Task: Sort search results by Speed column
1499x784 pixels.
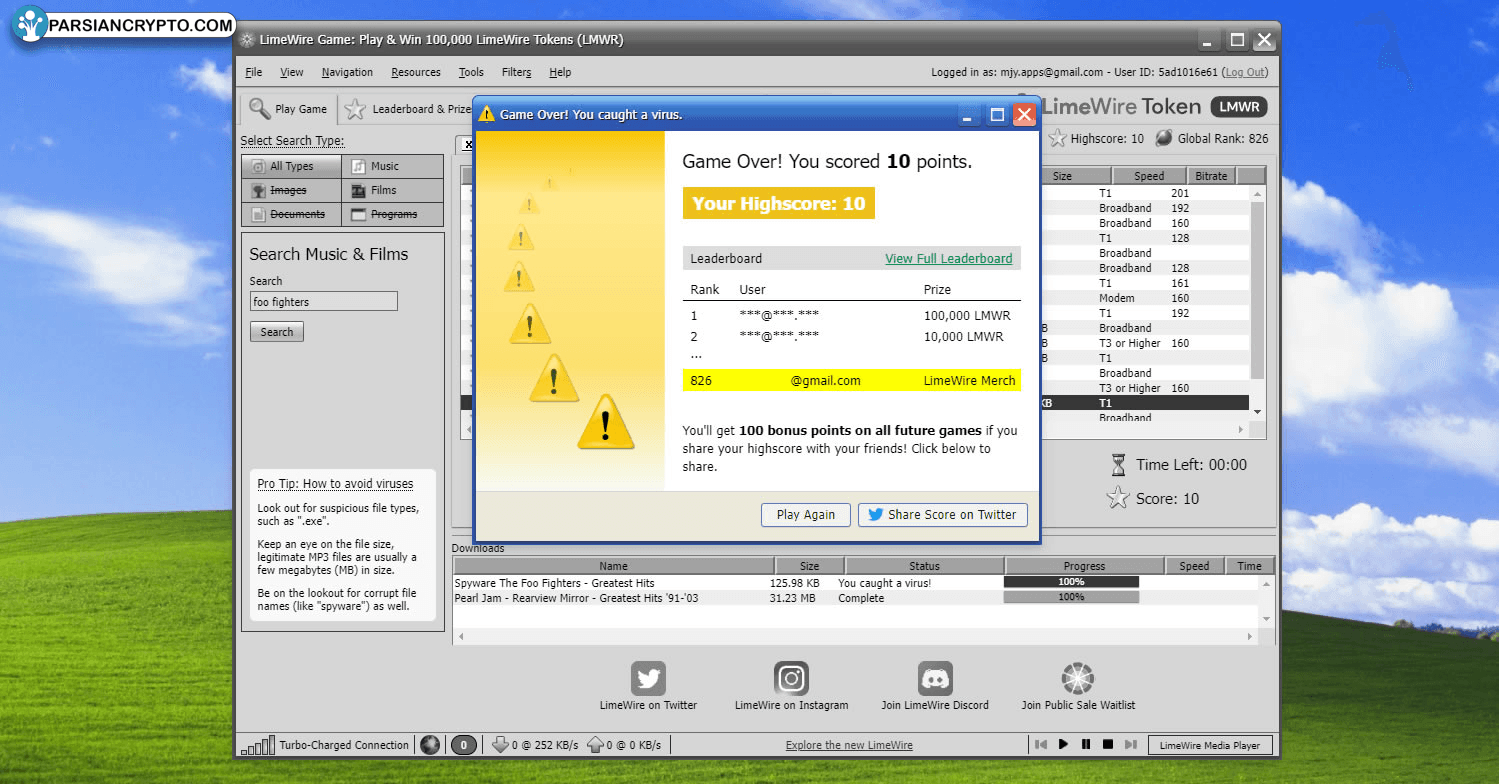Action: pos(1149,176)
